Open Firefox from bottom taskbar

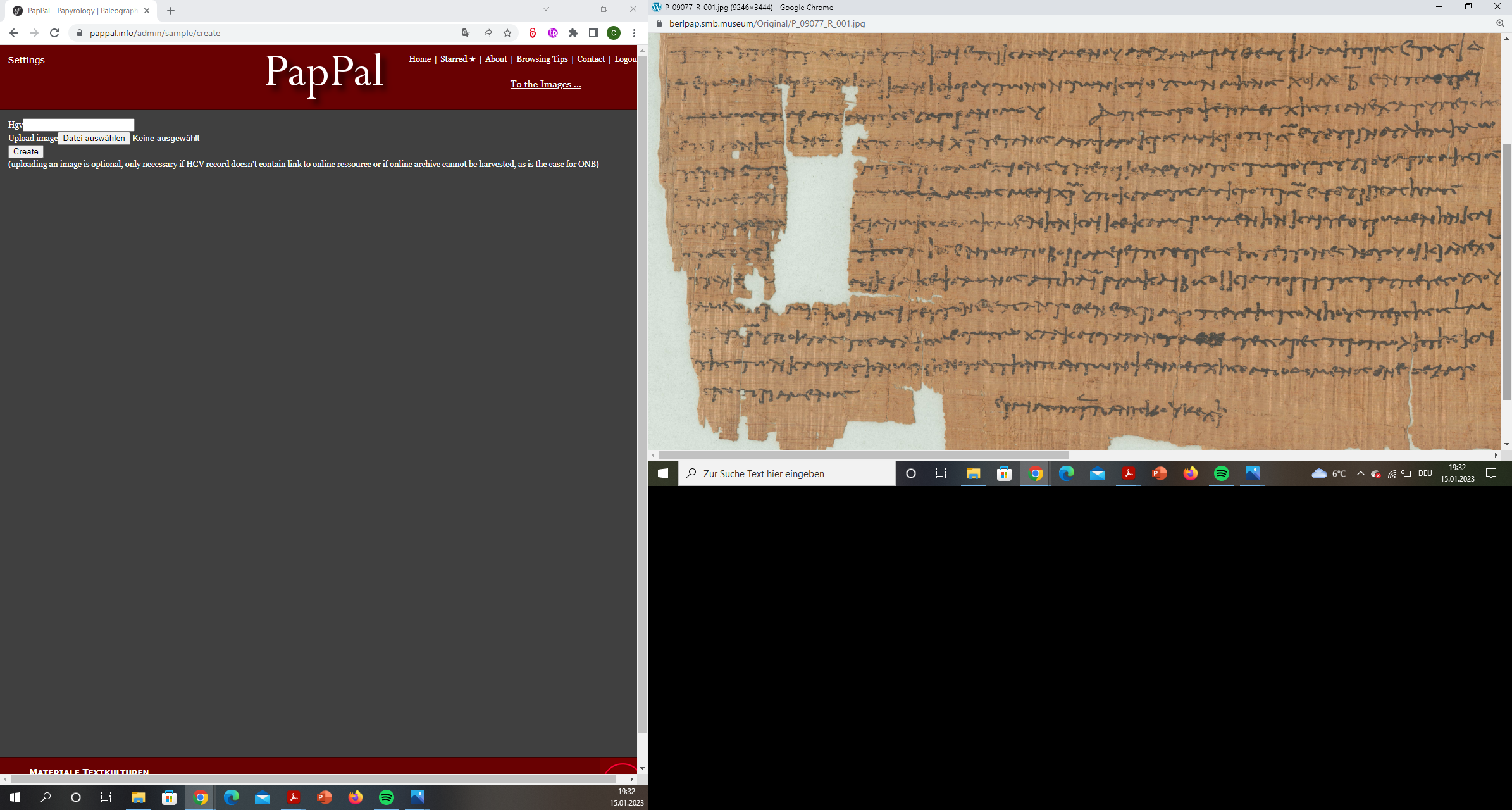(356, 797)
